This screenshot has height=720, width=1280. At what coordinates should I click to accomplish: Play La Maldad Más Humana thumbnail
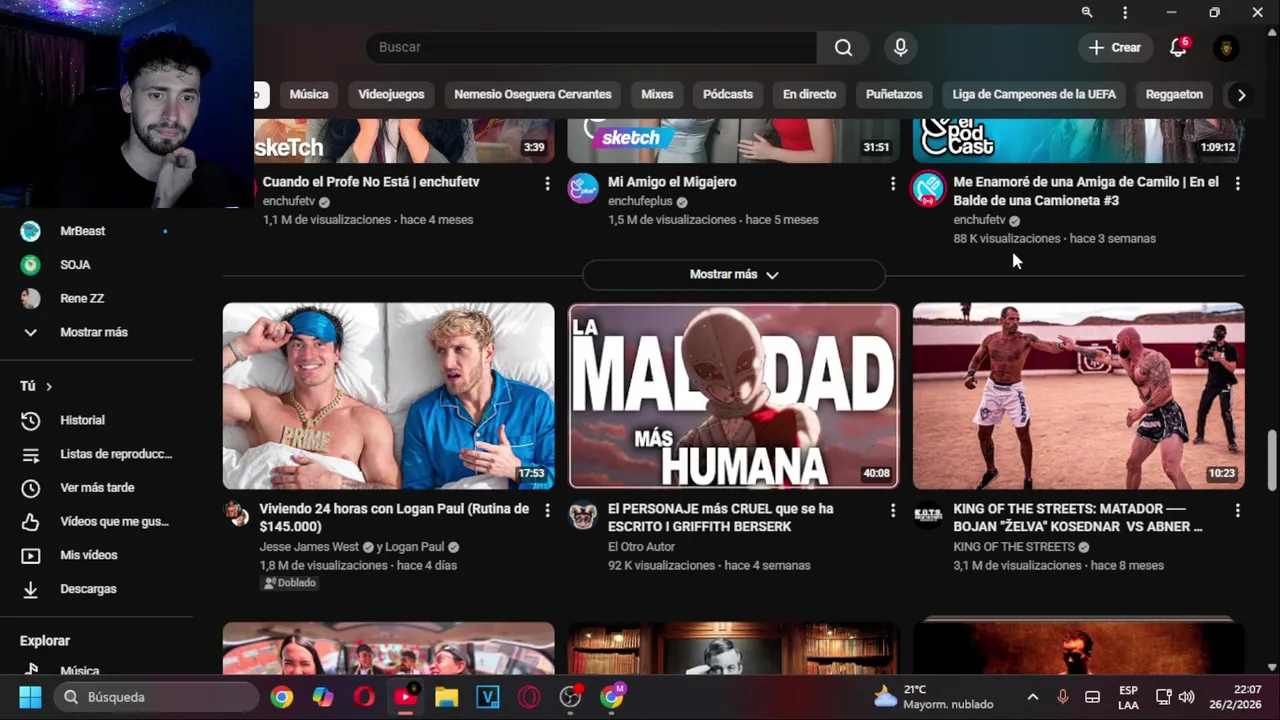coord(733,396)
